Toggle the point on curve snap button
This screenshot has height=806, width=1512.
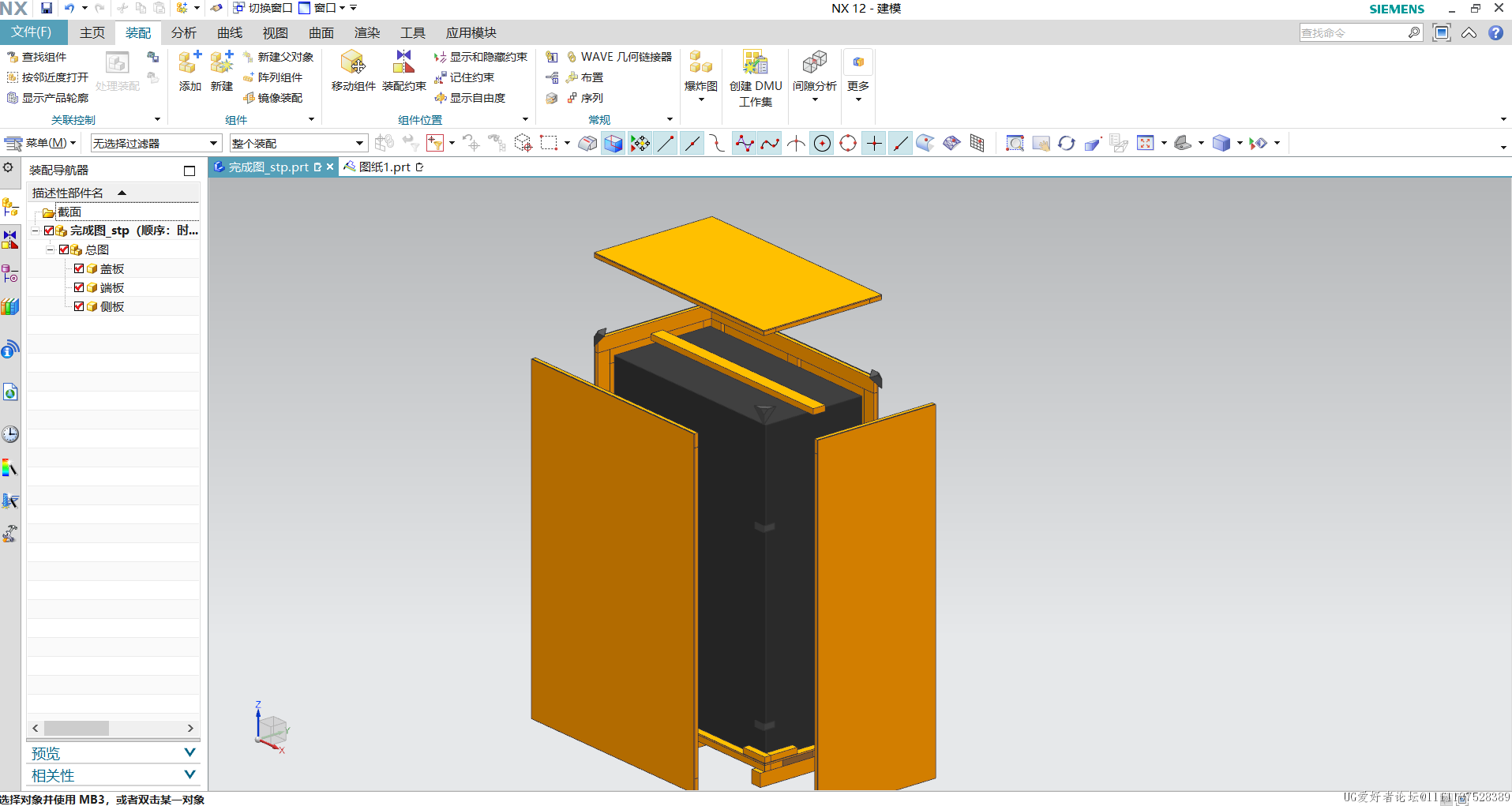pos(900,144)
